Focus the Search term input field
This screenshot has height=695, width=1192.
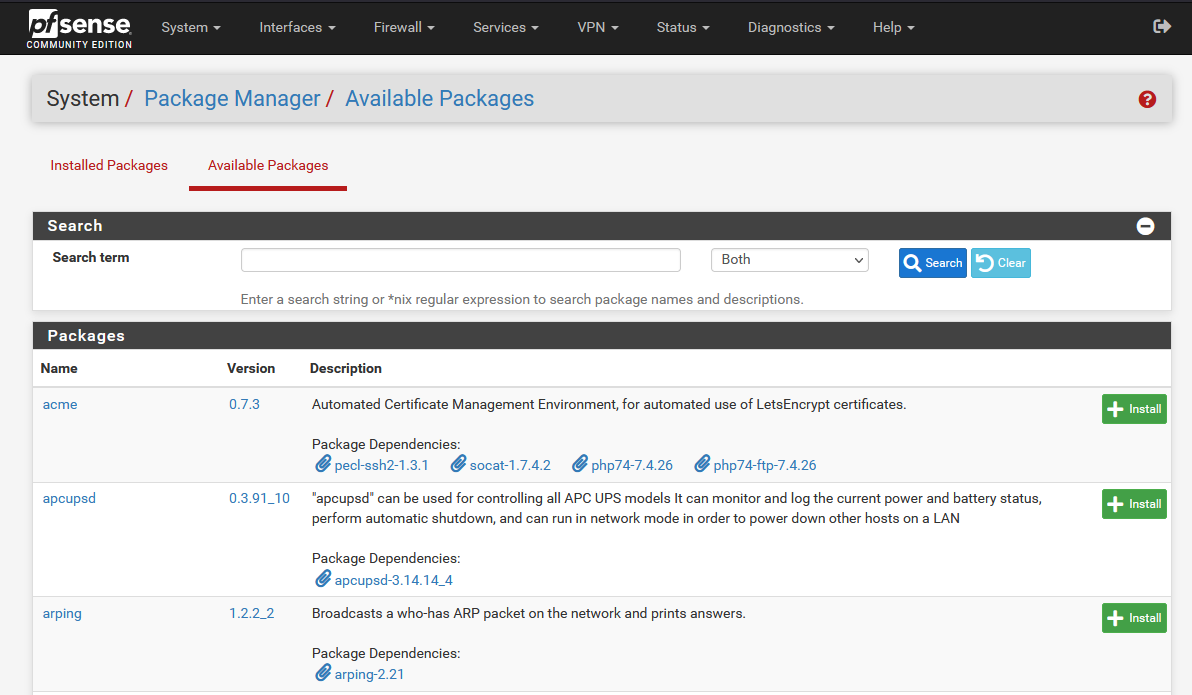[461, 260]
